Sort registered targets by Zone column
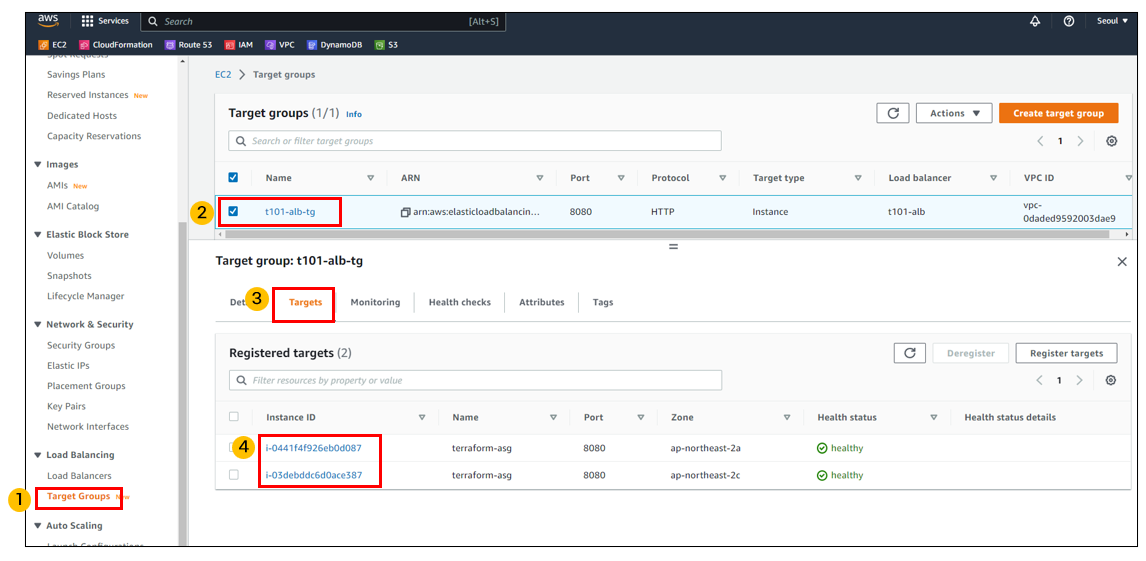This screenshot has height=561, width=1146. [x=787, y=417]
